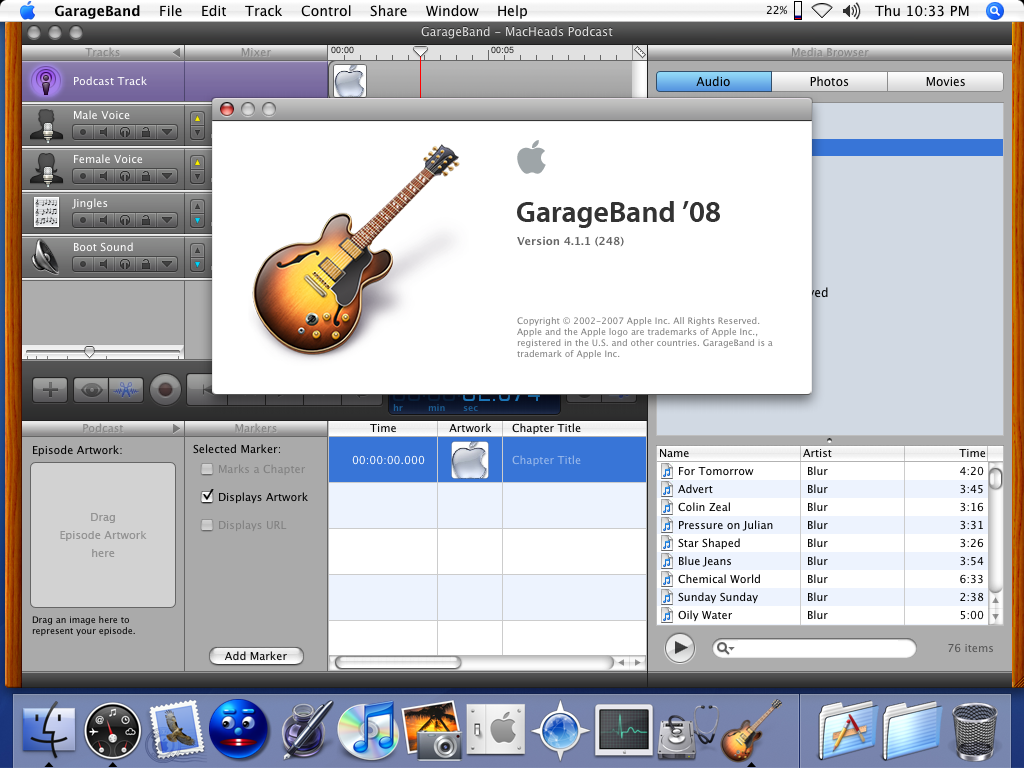The height and width of the screenshot is (768, 1024).
Task: Click the Add Marker button
Action: tap(255, 656)
